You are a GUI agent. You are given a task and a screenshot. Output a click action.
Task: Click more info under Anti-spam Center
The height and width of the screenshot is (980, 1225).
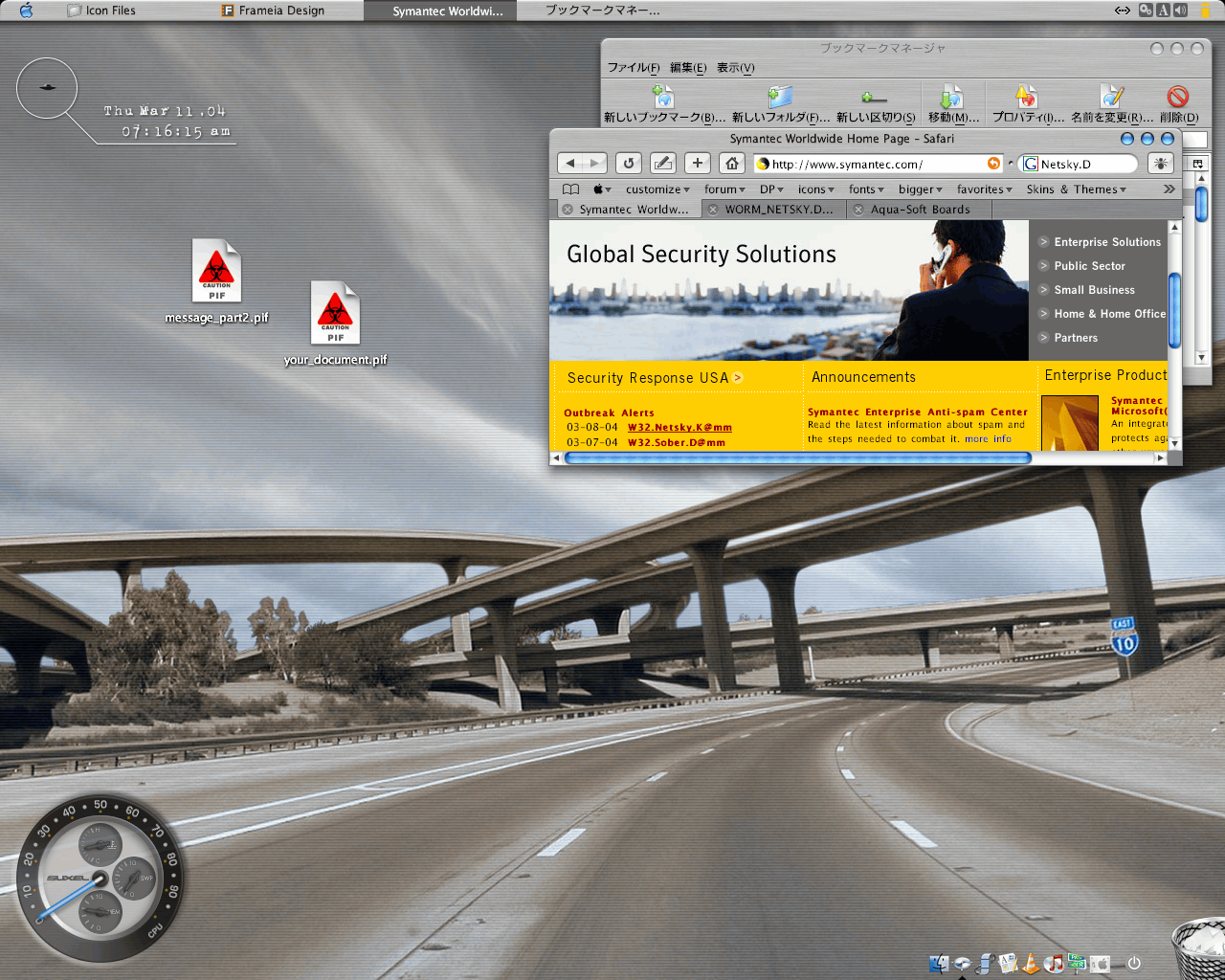[x=988, y=439]
